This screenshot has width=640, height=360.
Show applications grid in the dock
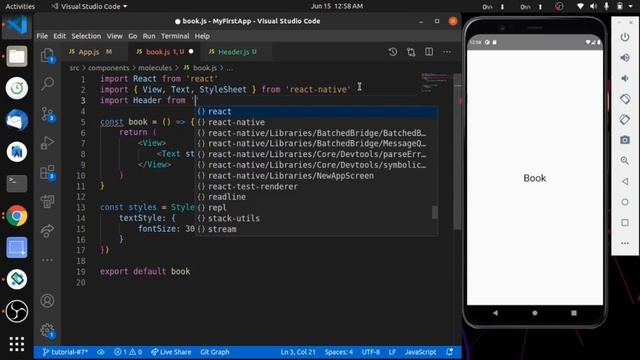(17, 344)
